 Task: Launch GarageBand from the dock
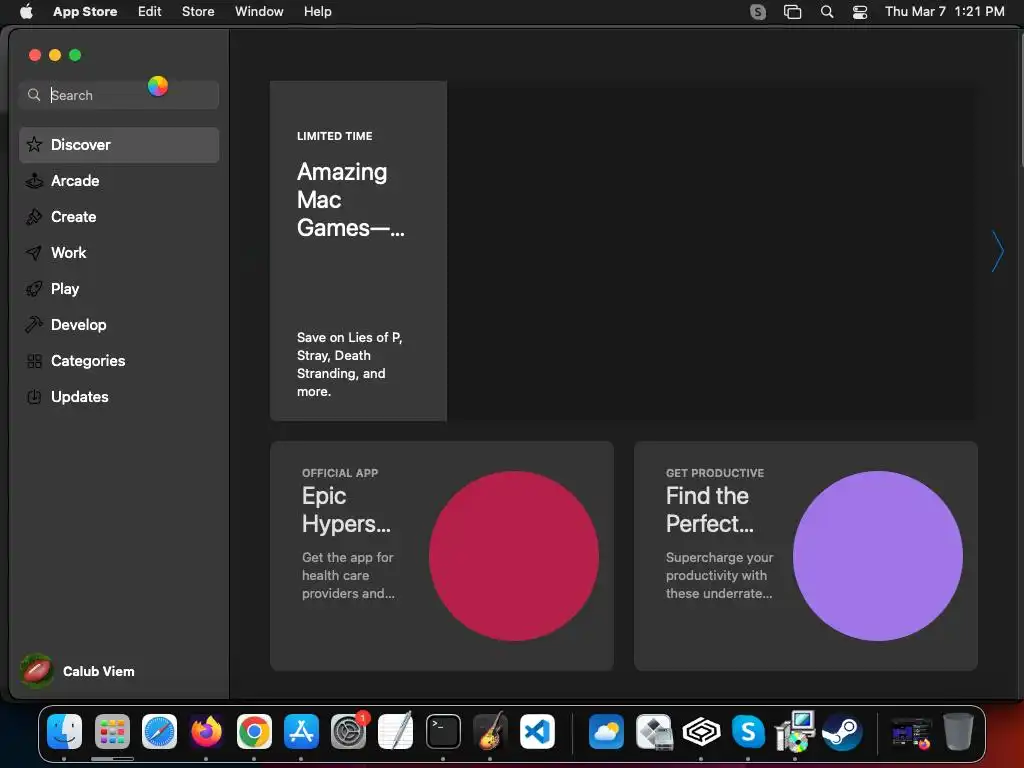coord(490,731)
